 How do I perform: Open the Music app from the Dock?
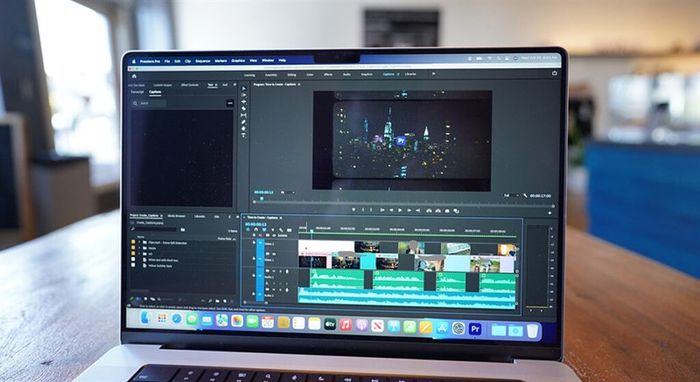[x=346, y=324]
